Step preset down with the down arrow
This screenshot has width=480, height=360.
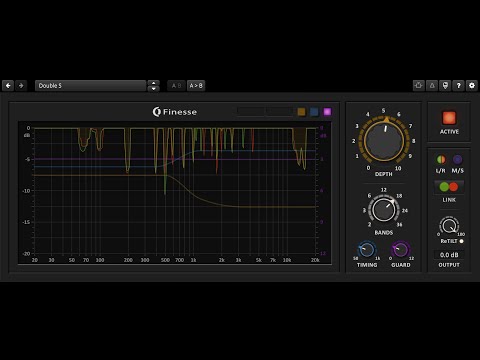[153, 89]
